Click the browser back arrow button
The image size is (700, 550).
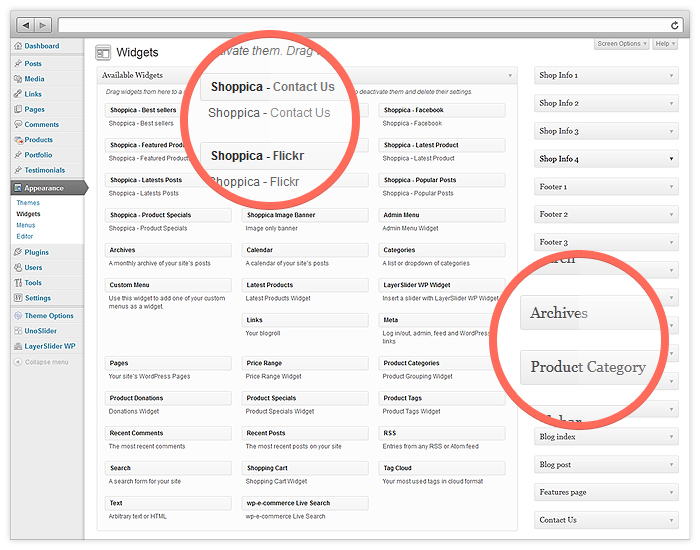pyautogui.click(x=25, y=25)
